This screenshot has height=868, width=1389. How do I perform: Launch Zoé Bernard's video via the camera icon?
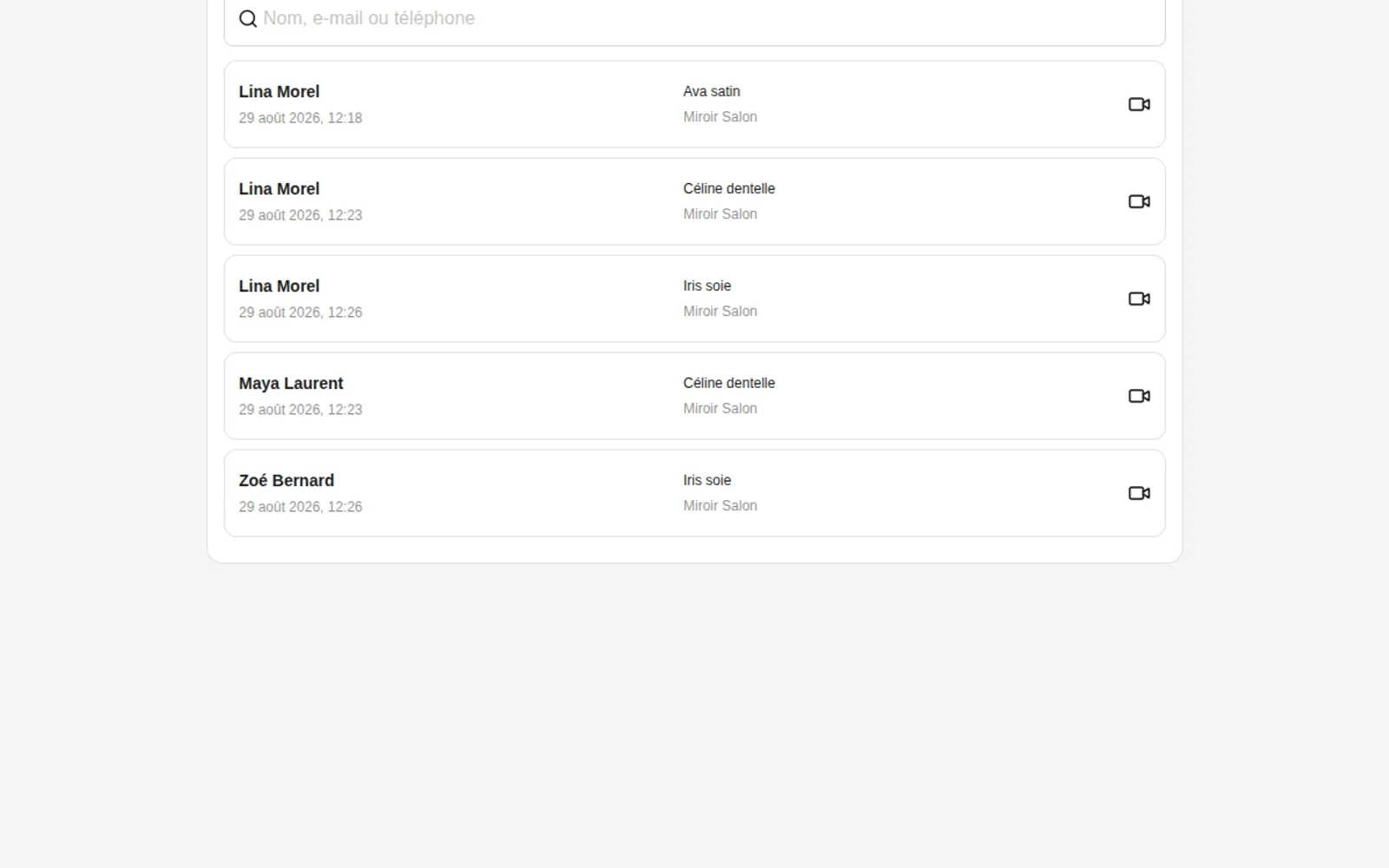tap(1139, 493)
